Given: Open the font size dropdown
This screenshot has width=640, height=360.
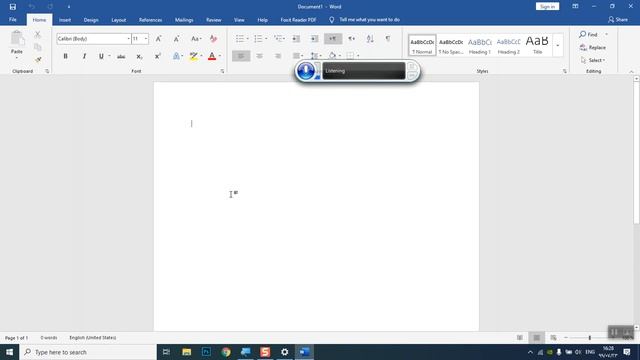Looking at the screenshot, I should (146, 39).
